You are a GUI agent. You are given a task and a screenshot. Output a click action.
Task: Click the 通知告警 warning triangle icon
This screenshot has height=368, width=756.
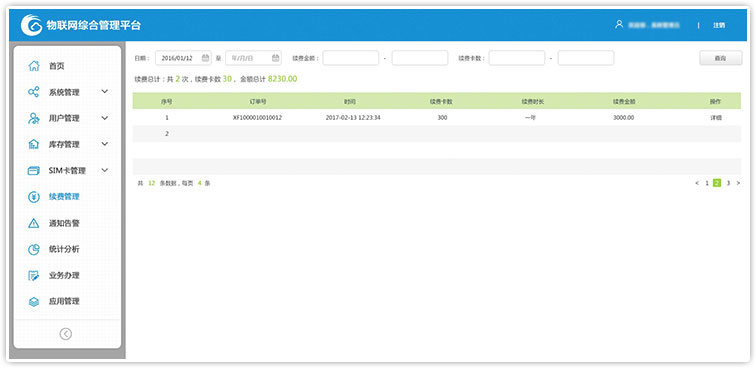click(x=34, y=223)
